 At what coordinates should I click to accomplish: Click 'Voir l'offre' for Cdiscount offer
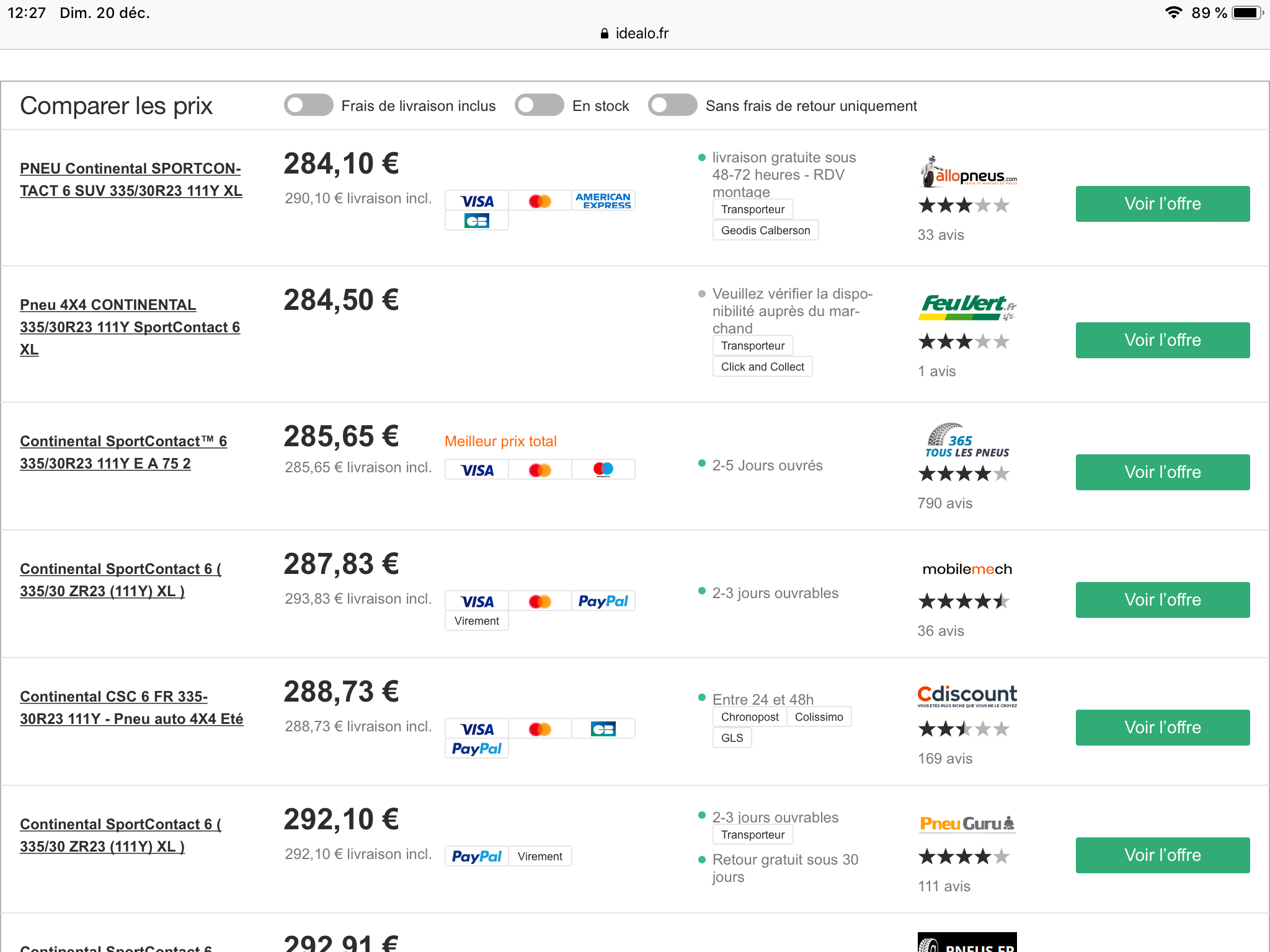[1162, 728]
